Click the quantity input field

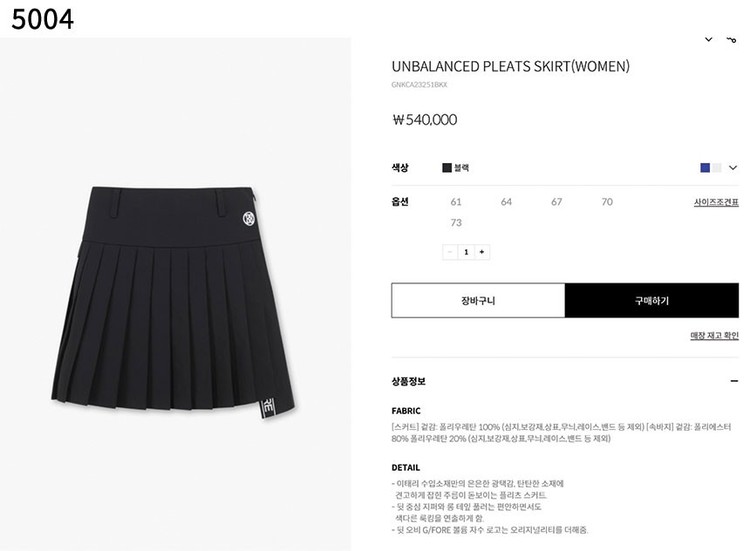(x=466, y=252)
